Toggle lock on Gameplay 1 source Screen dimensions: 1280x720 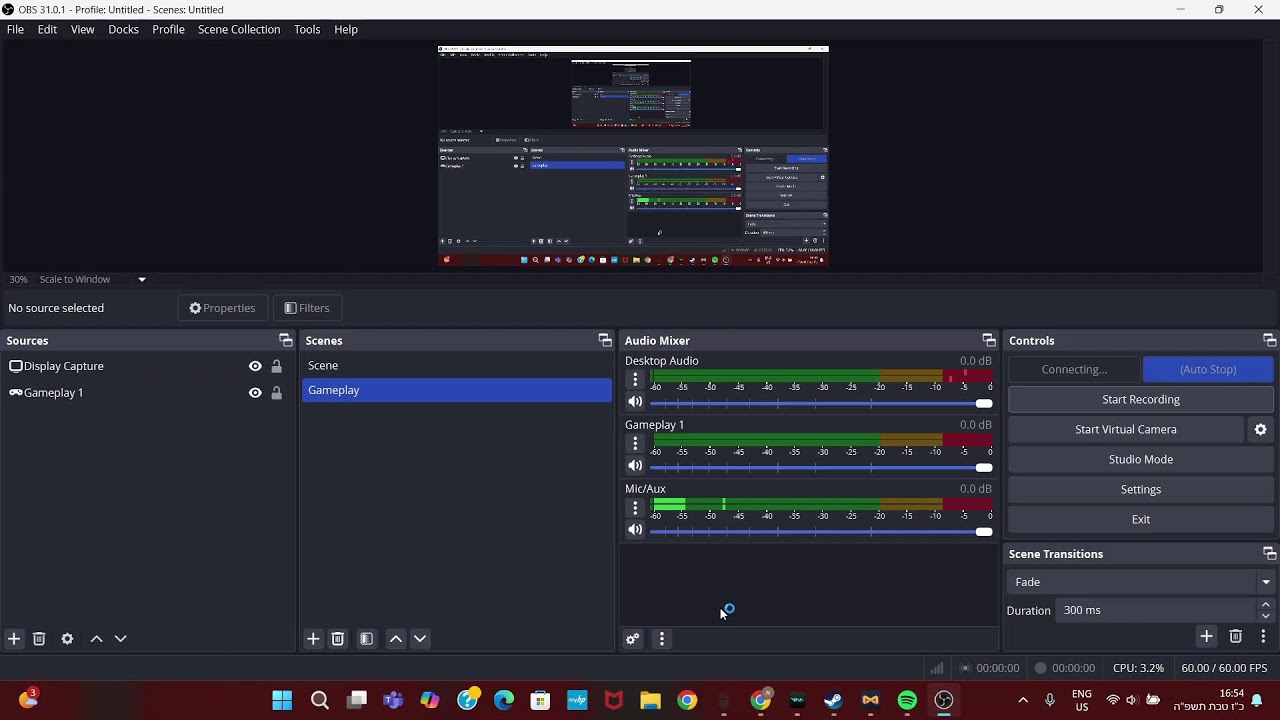[277, 393]
